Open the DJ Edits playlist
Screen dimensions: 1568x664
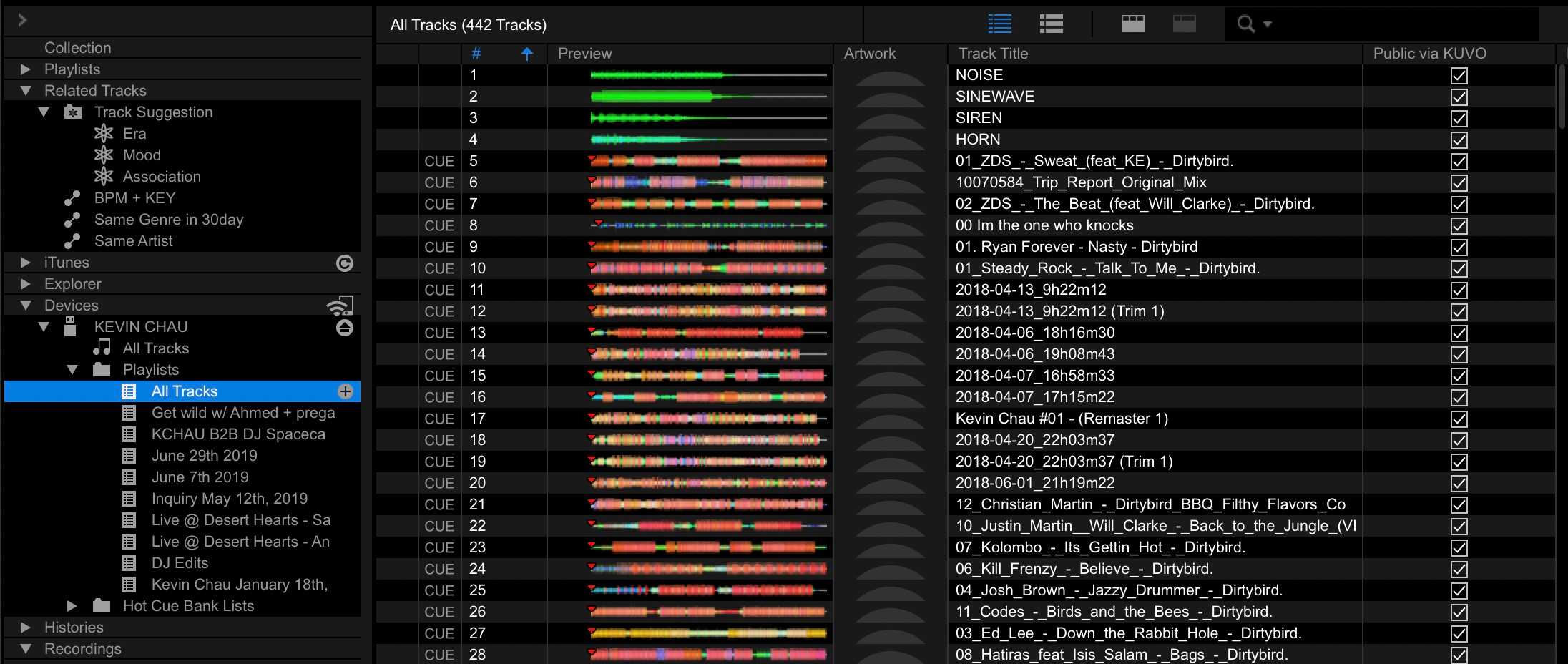click(x=180, y=563)
